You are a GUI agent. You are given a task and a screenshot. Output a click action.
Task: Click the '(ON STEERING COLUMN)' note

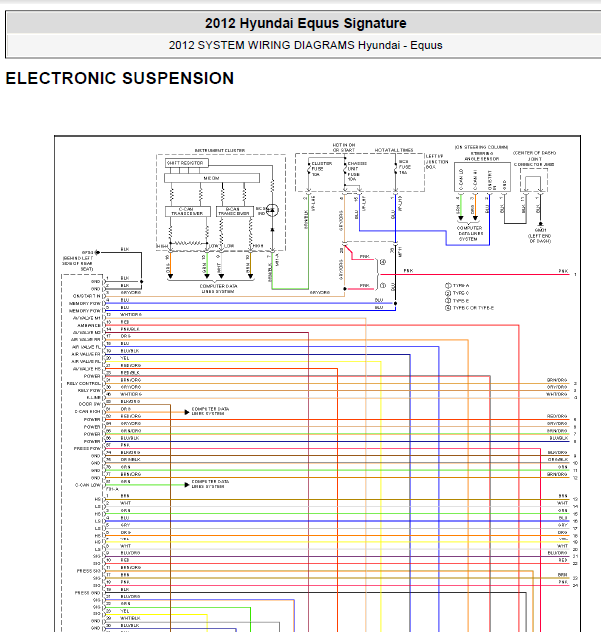pos(481,147)
